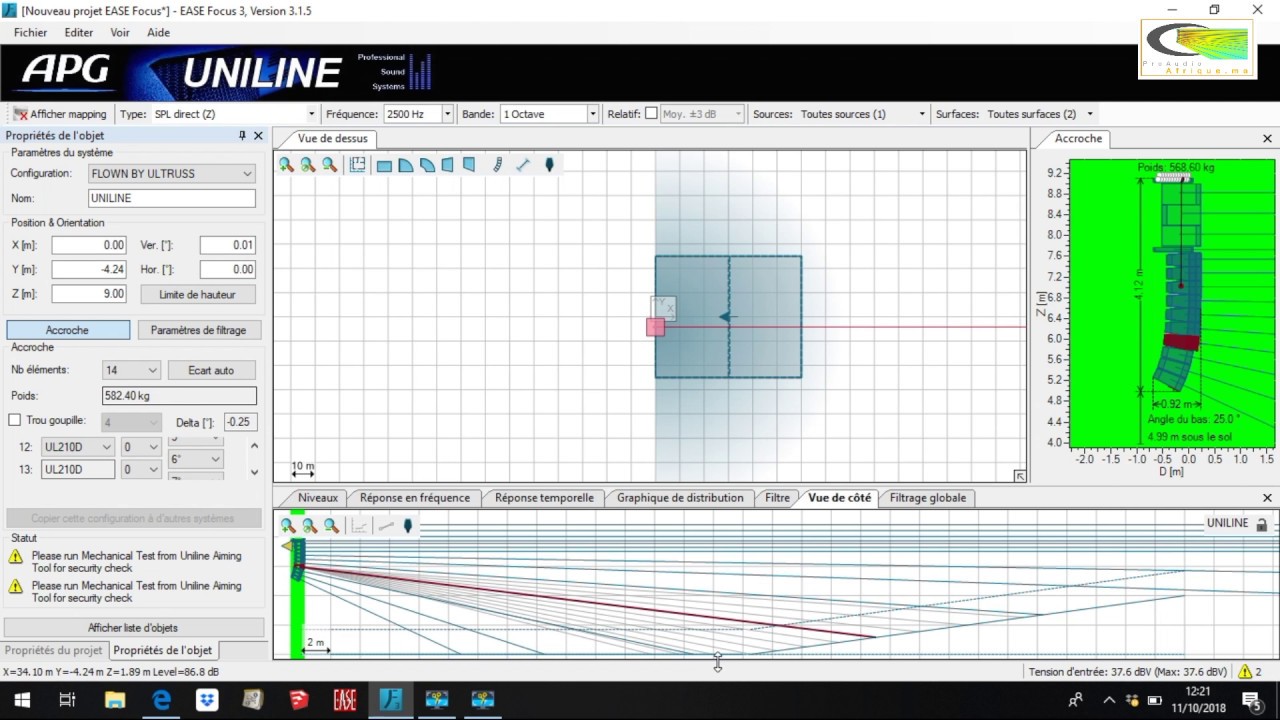Open element 12 UL210D model dropdown
This screenshot has height=720, width=1280.
pos(78,447)
